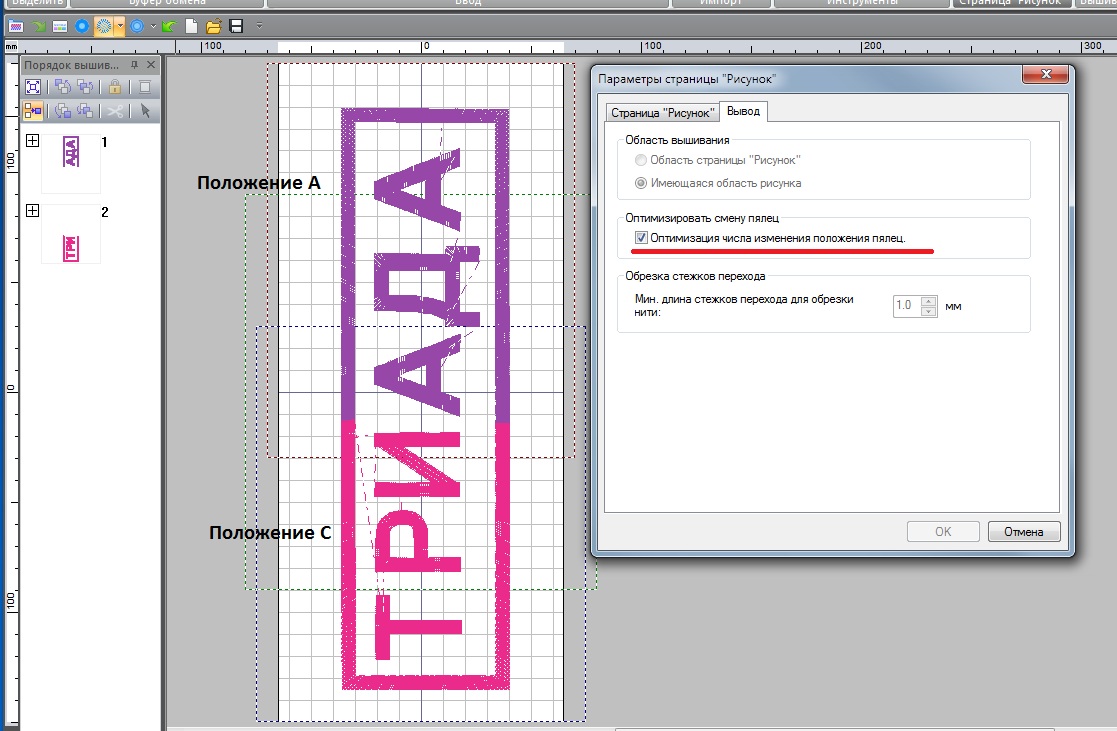Image resolution: width=1117 pixels, height=731 pixels.
Task: Click the green right-arrow toolbar icon
Action: [x=38, y=25]
